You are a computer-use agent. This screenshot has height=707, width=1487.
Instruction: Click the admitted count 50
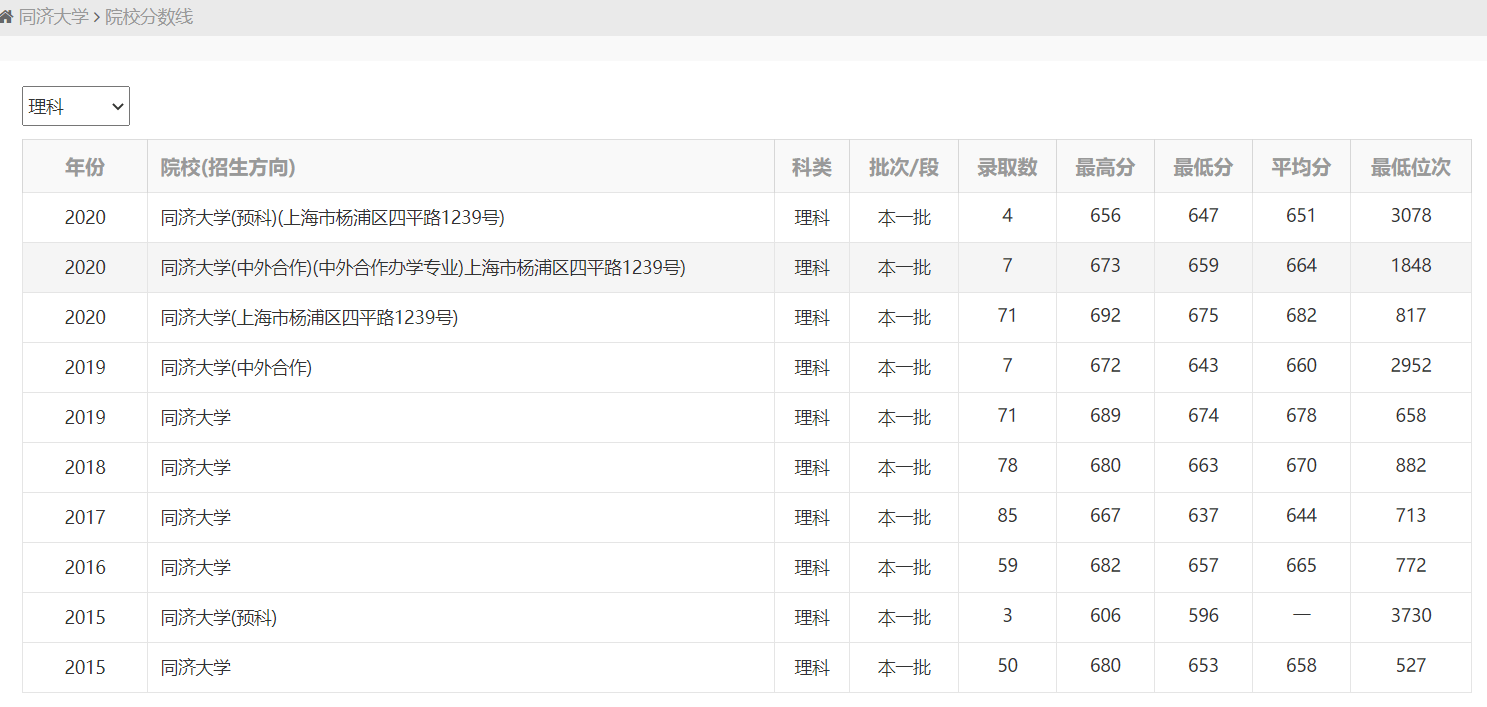[x=1007, y=665]
